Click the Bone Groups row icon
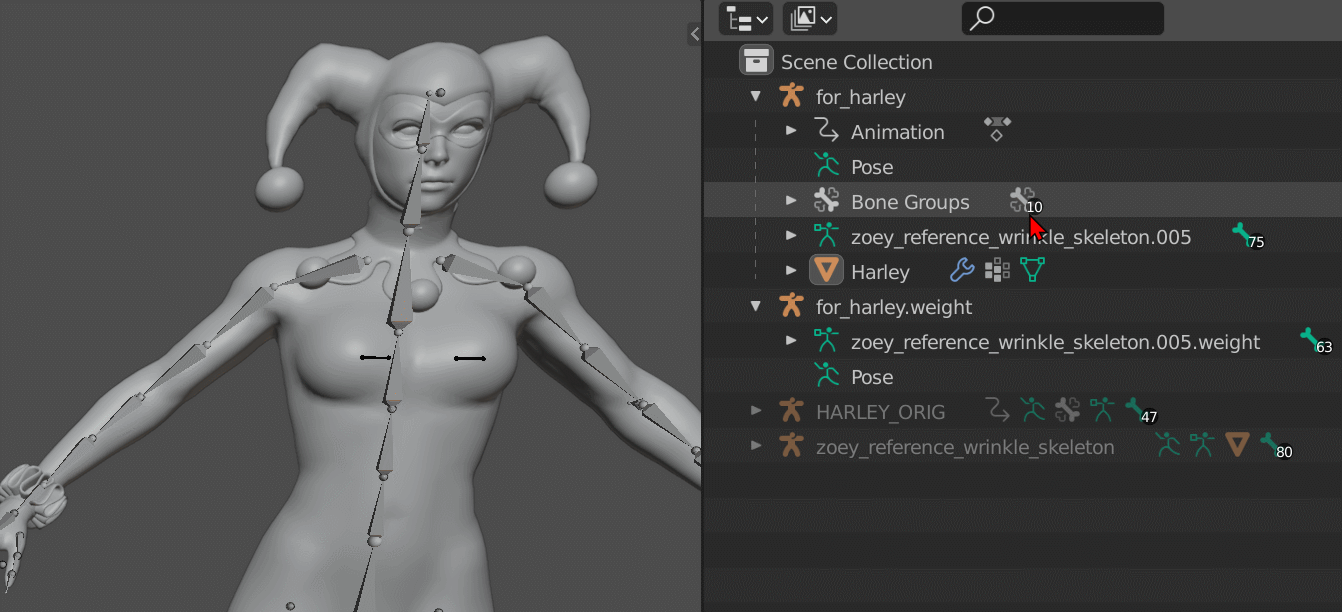Image resolution: width=1342 pixels, height=612 pixels. [x=825, y=201]
